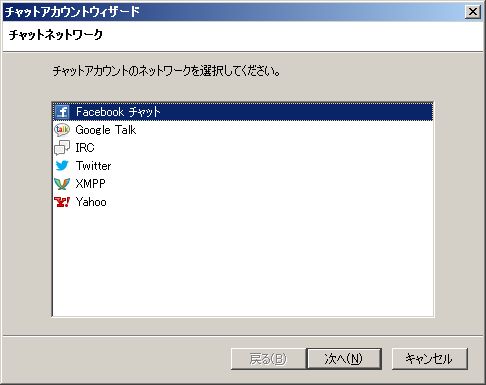The image size is (486, 385).
Task: Click the キャンセル button
Action: (x=430, y=359)
